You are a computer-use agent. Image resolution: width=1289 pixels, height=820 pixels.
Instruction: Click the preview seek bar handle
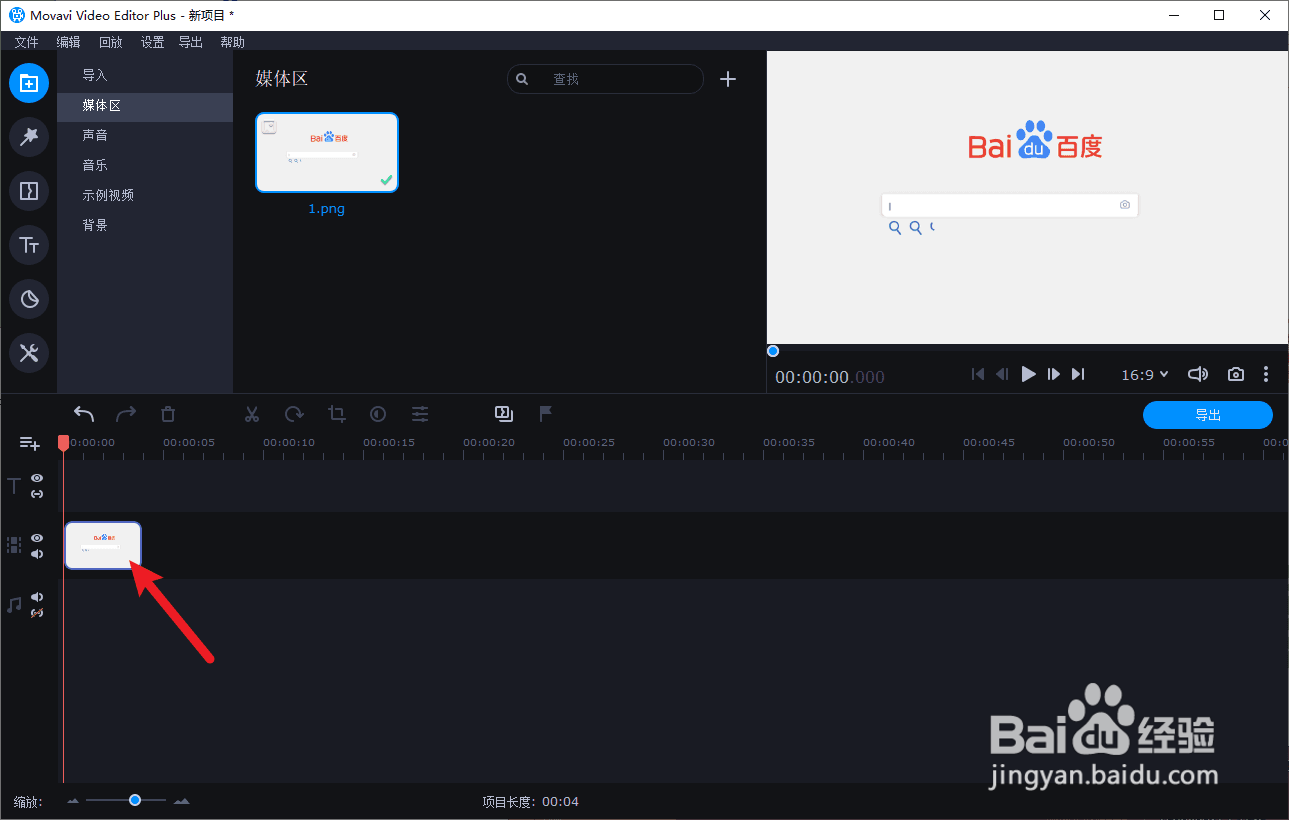(772, 351)
